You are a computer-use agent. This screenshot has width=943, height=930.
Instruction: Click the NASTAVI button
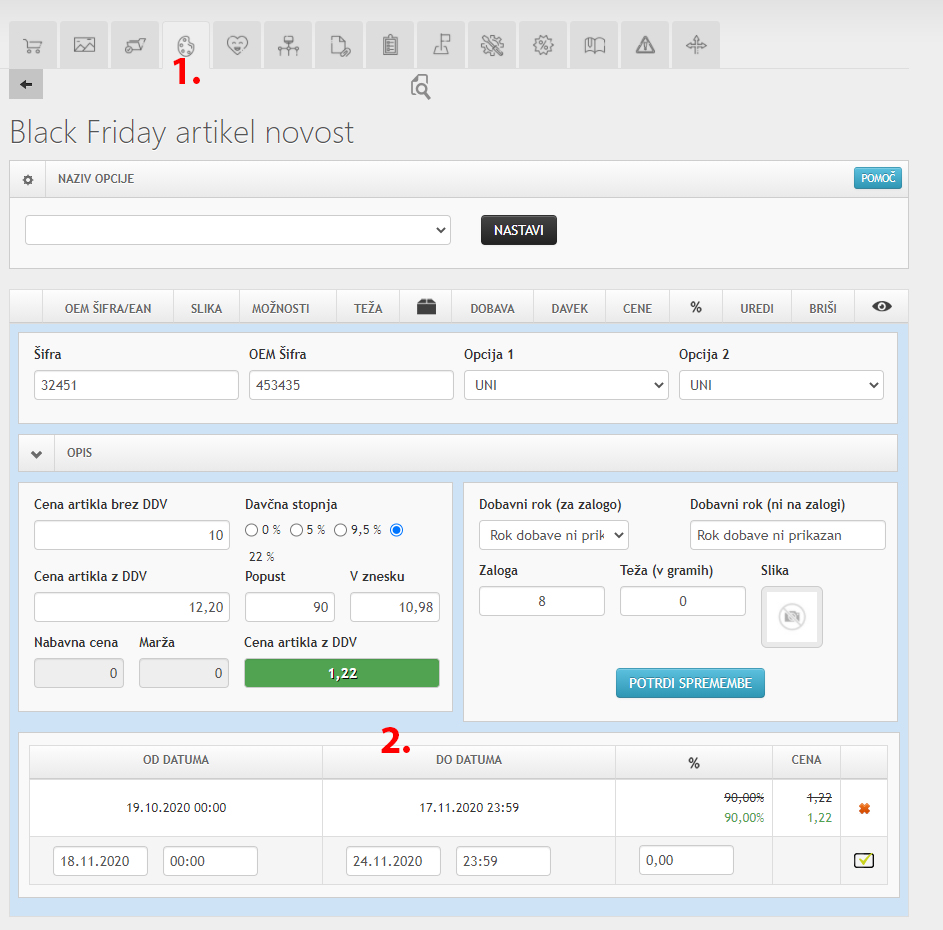click(x=518, y=230)
